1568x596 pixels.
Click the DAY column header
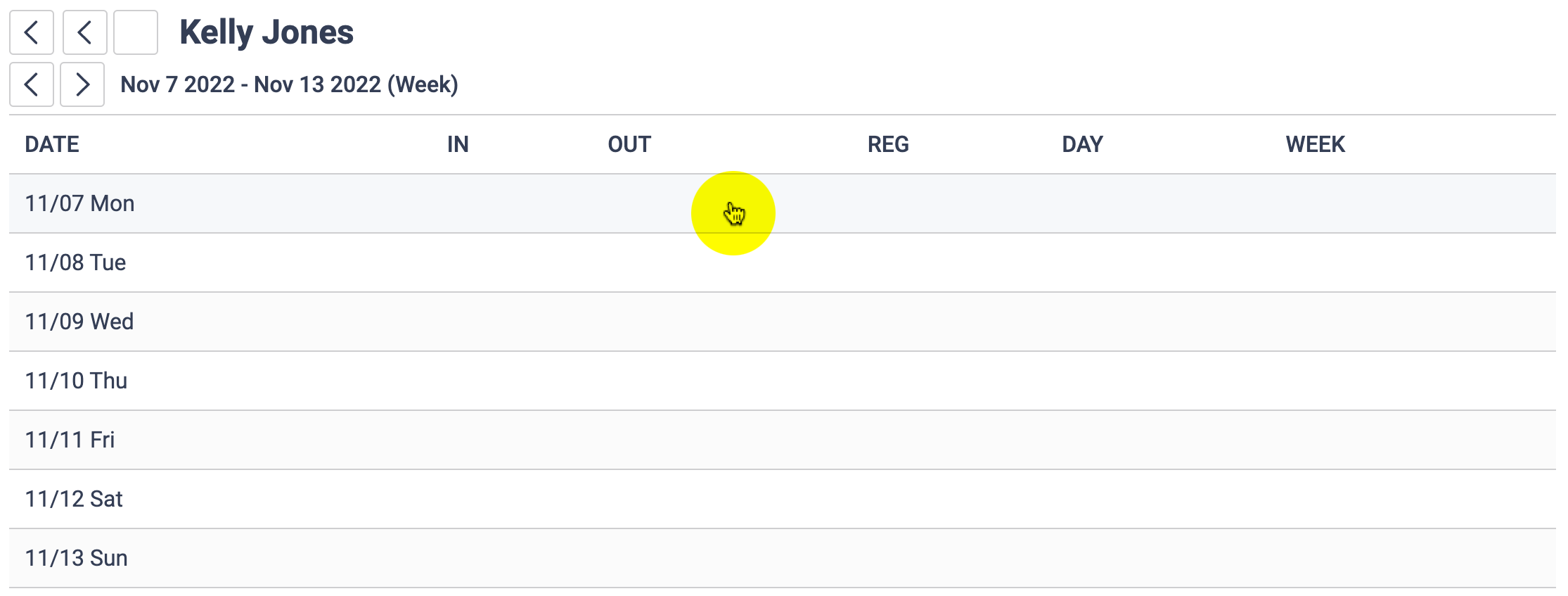1082,144
